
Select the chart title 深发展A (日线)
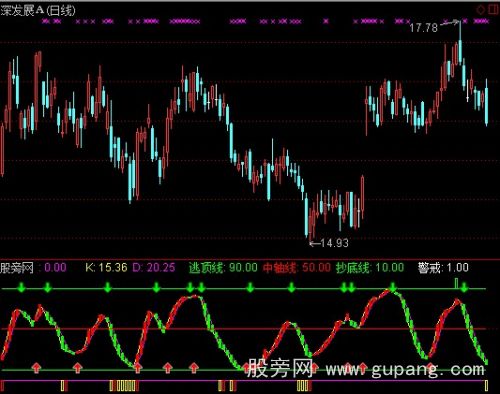point(38,11)
